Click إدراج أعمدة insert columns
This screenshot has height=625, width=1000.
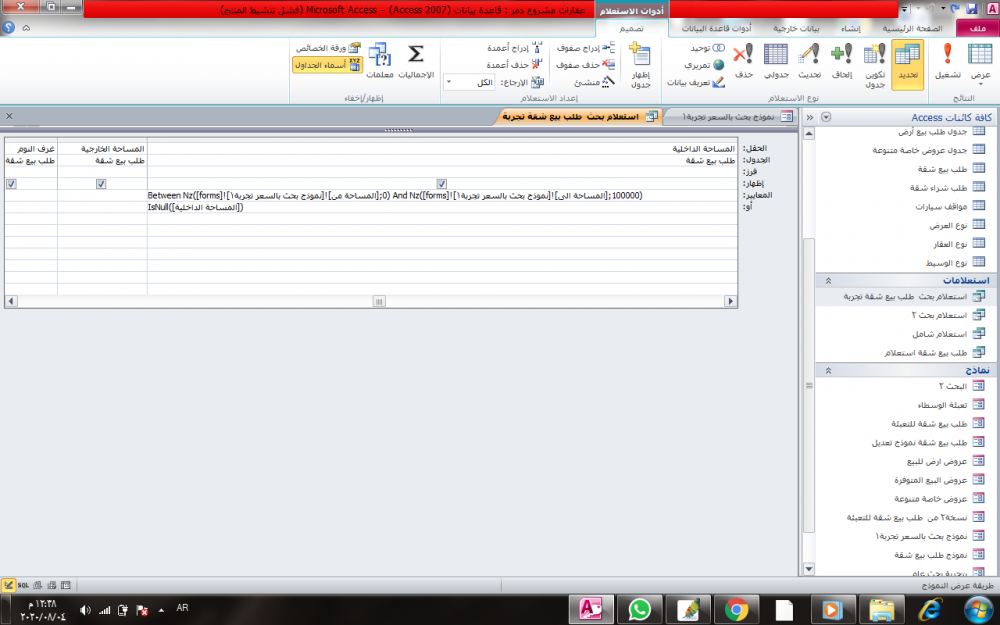click(x=514, y=48)
